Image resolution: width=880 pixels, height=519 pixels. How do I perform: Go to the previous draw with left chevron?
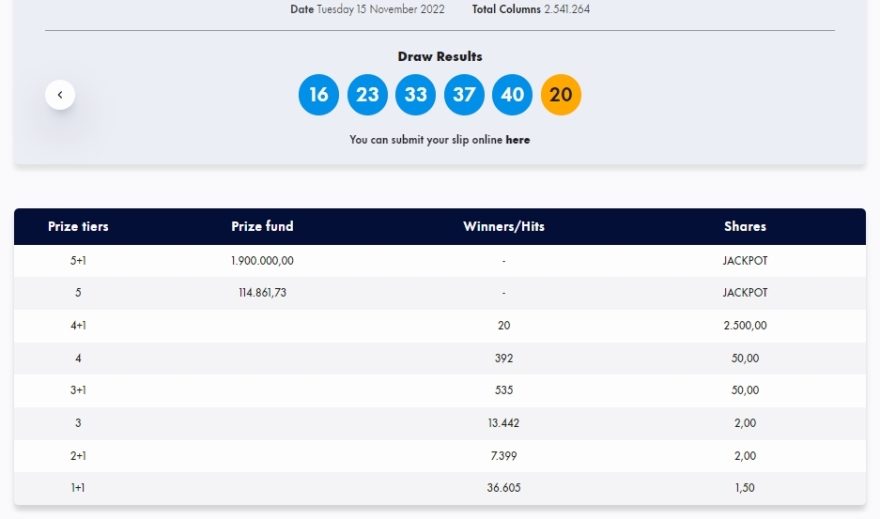(60, 95)
